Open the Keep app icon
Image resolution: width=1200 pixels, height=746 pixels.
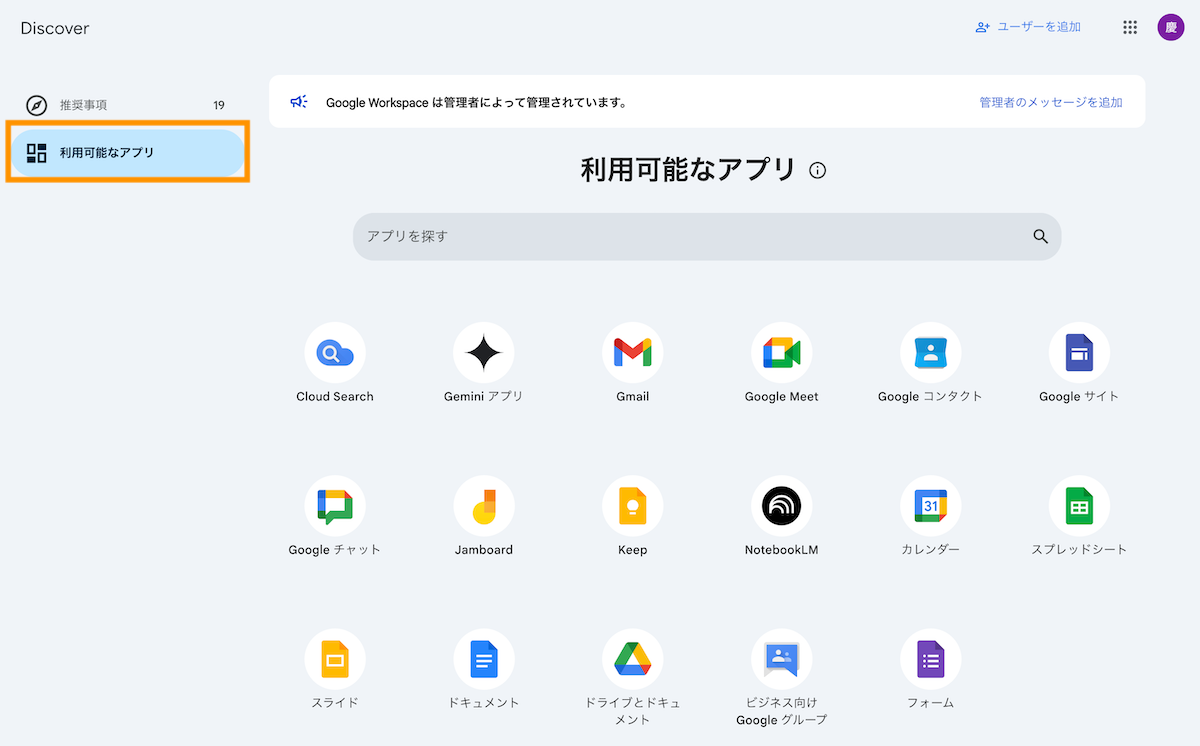pyautogui.click(x=633, y=506)
